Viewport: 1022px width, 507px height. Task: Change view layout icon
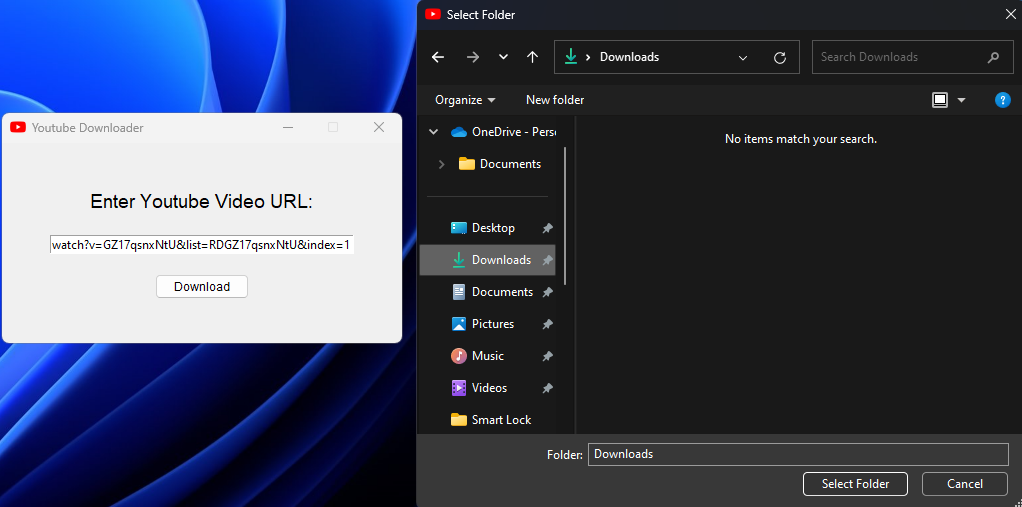click(940, 100)
